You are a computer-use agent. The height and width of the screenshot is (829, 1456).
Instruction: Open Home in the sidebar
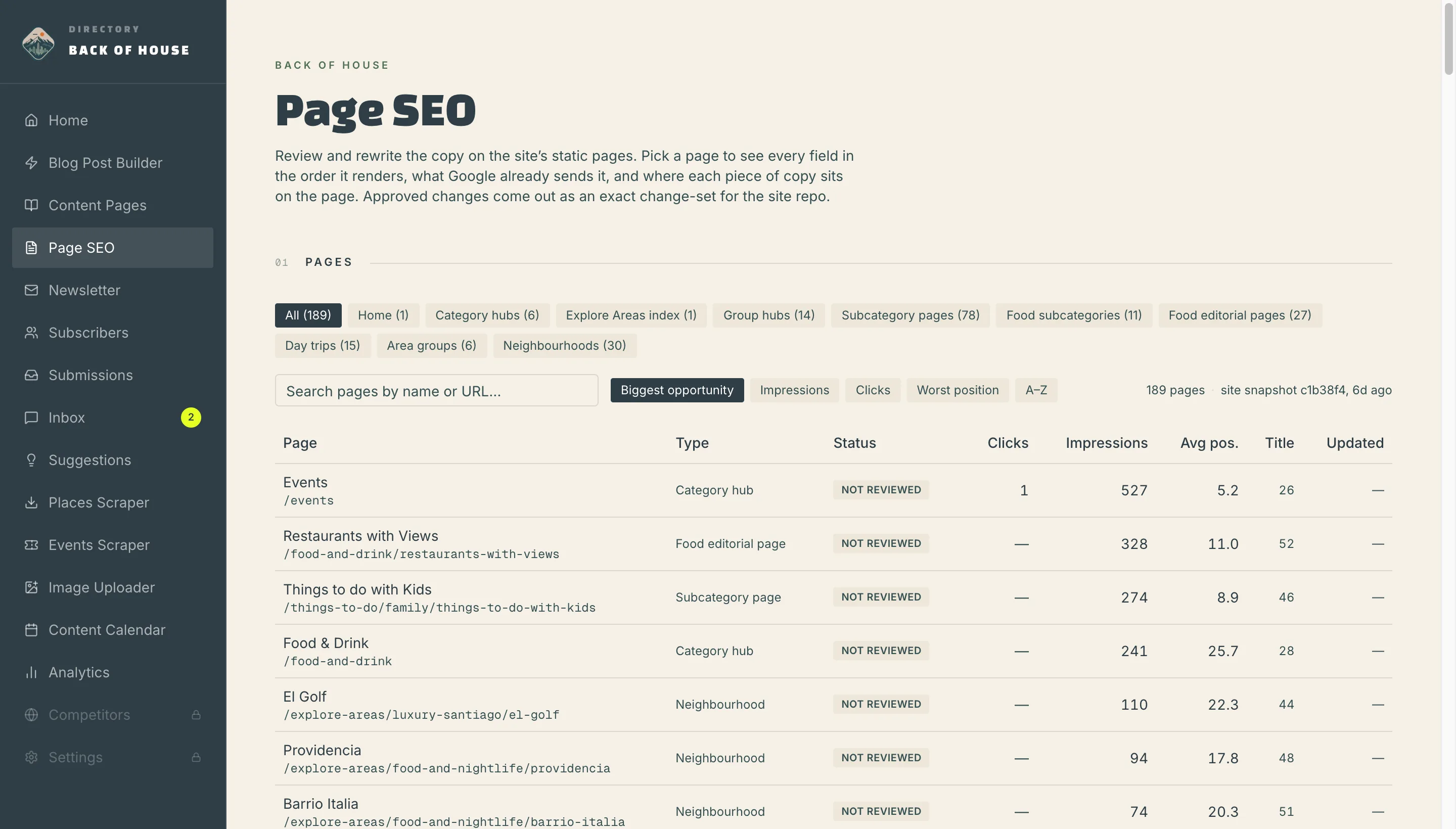click(x=113, y=120)
